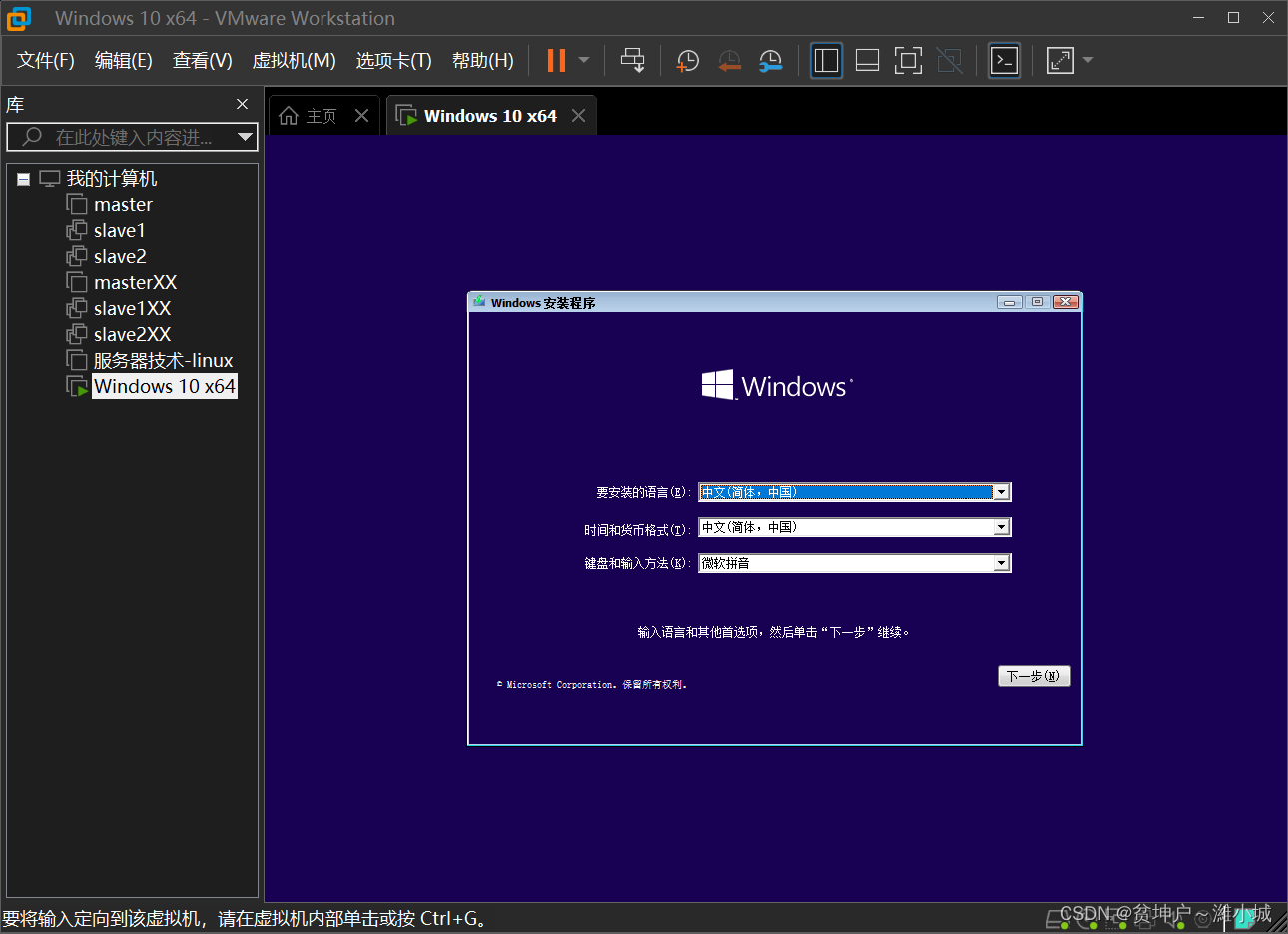This screenshot has width=1288, height=934.
Task: Select the masterXX virtual machine
Action: [x=135, y=283]
